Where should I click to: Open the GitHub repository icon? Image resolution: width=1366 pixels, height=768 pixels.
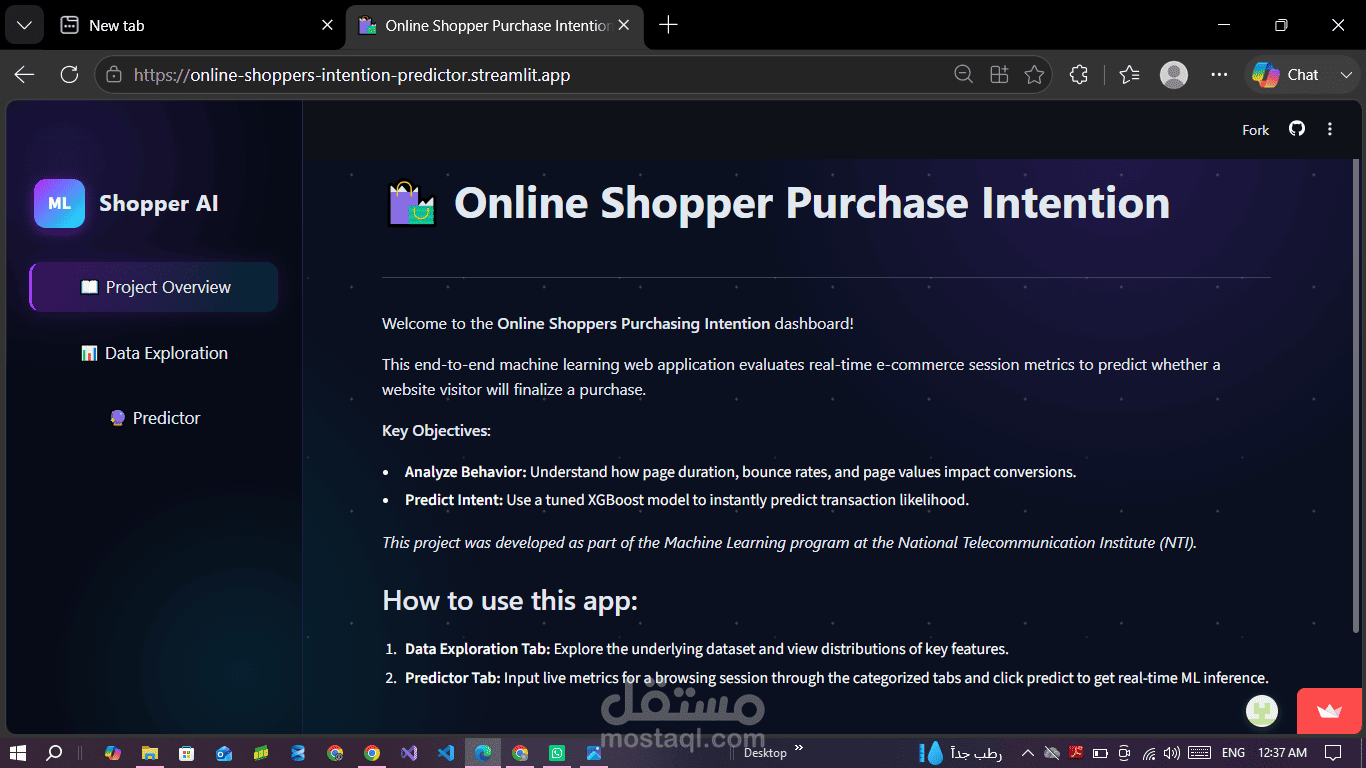1297,129
